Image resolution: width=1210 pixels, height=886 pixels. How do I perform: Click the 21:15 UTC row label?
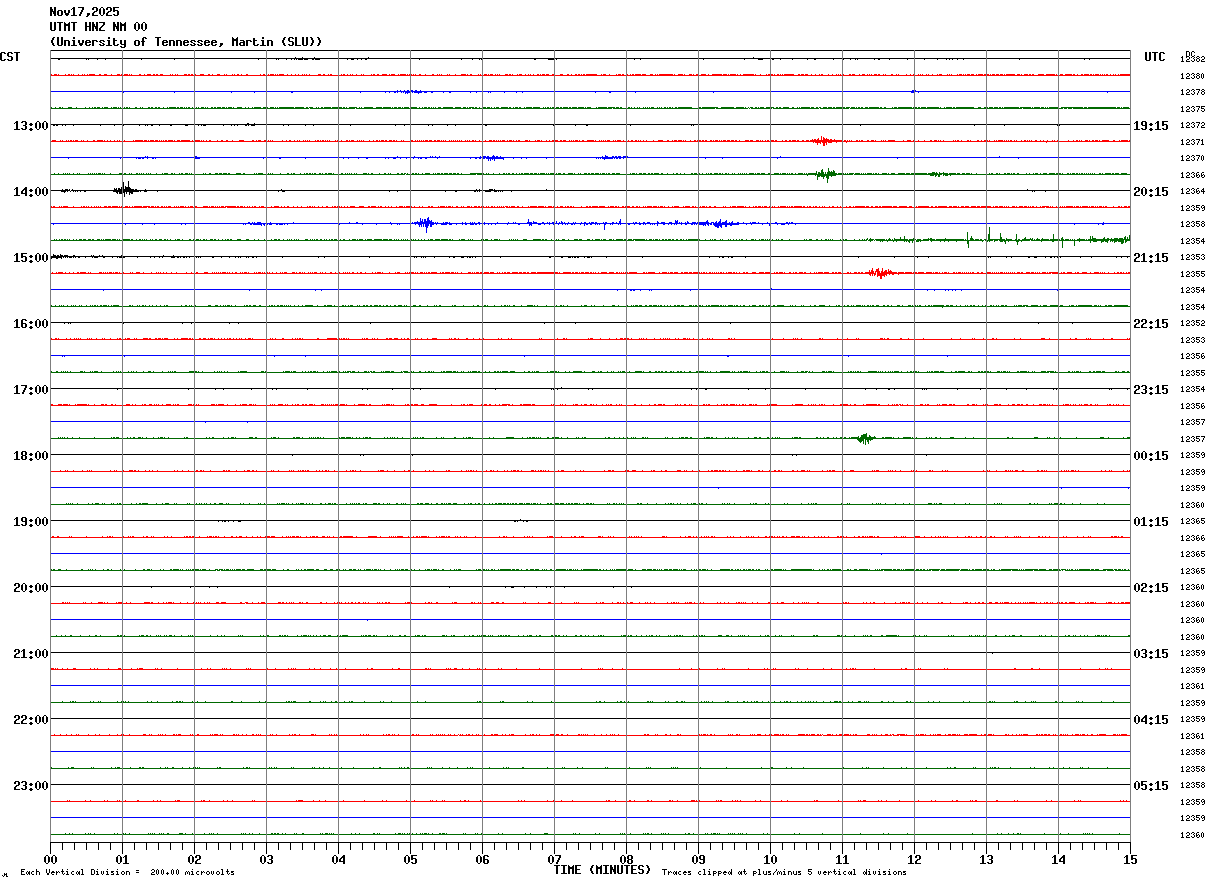[1150, 258]
